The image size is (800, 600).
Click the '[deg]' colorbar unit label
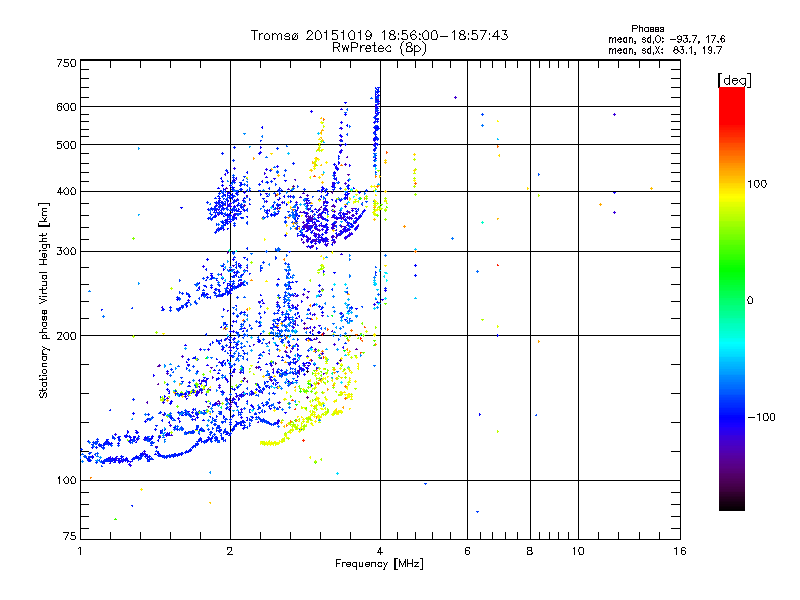[734, 80]
